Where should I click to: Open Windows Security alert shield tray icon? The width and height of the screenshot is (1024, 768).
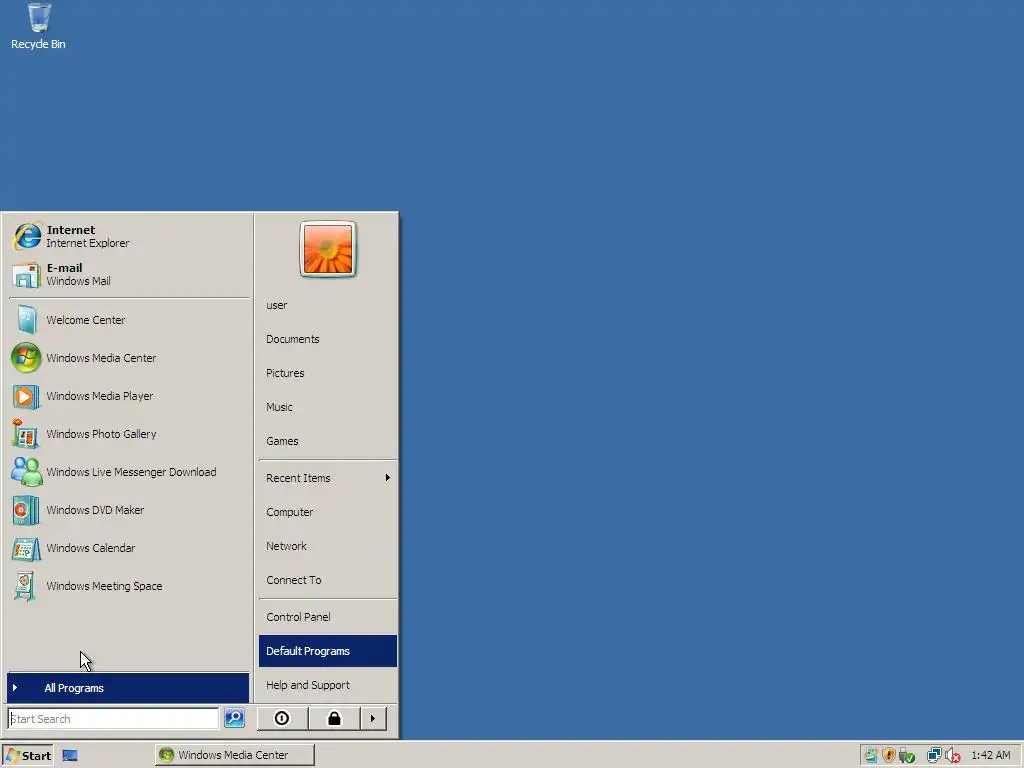(888, 755)
